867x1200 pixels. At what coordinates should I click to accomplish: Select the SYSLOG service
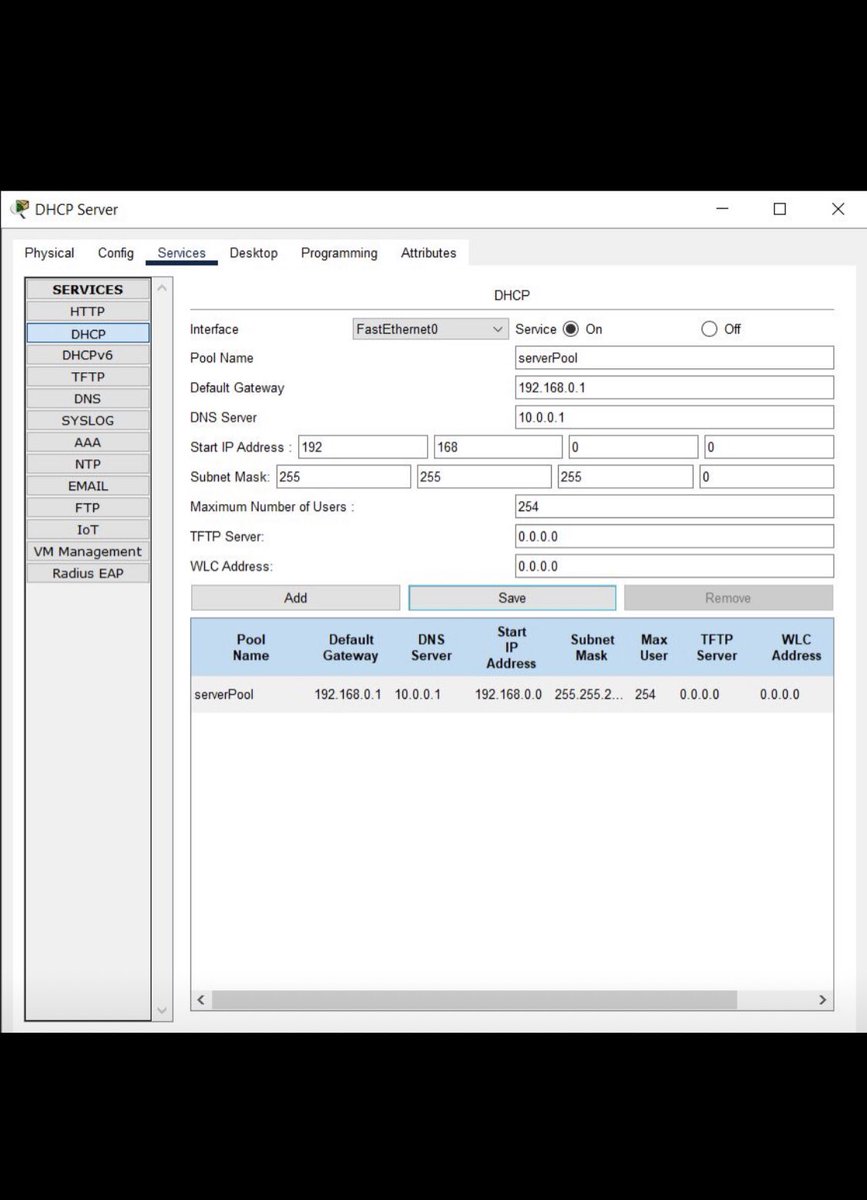[87, 420]
